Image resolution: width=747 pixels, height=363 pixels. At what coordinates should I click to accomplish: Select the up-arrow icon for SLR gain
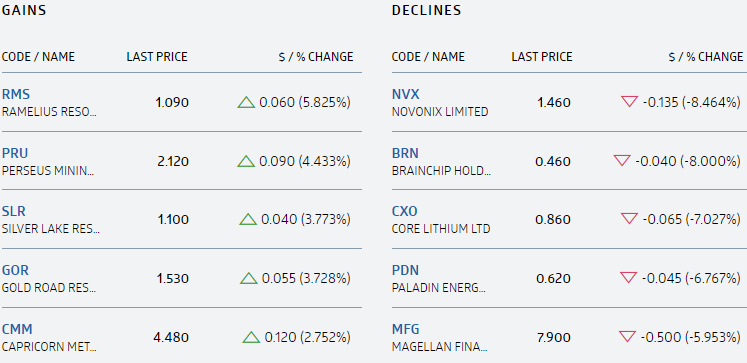tap(248, 219)
